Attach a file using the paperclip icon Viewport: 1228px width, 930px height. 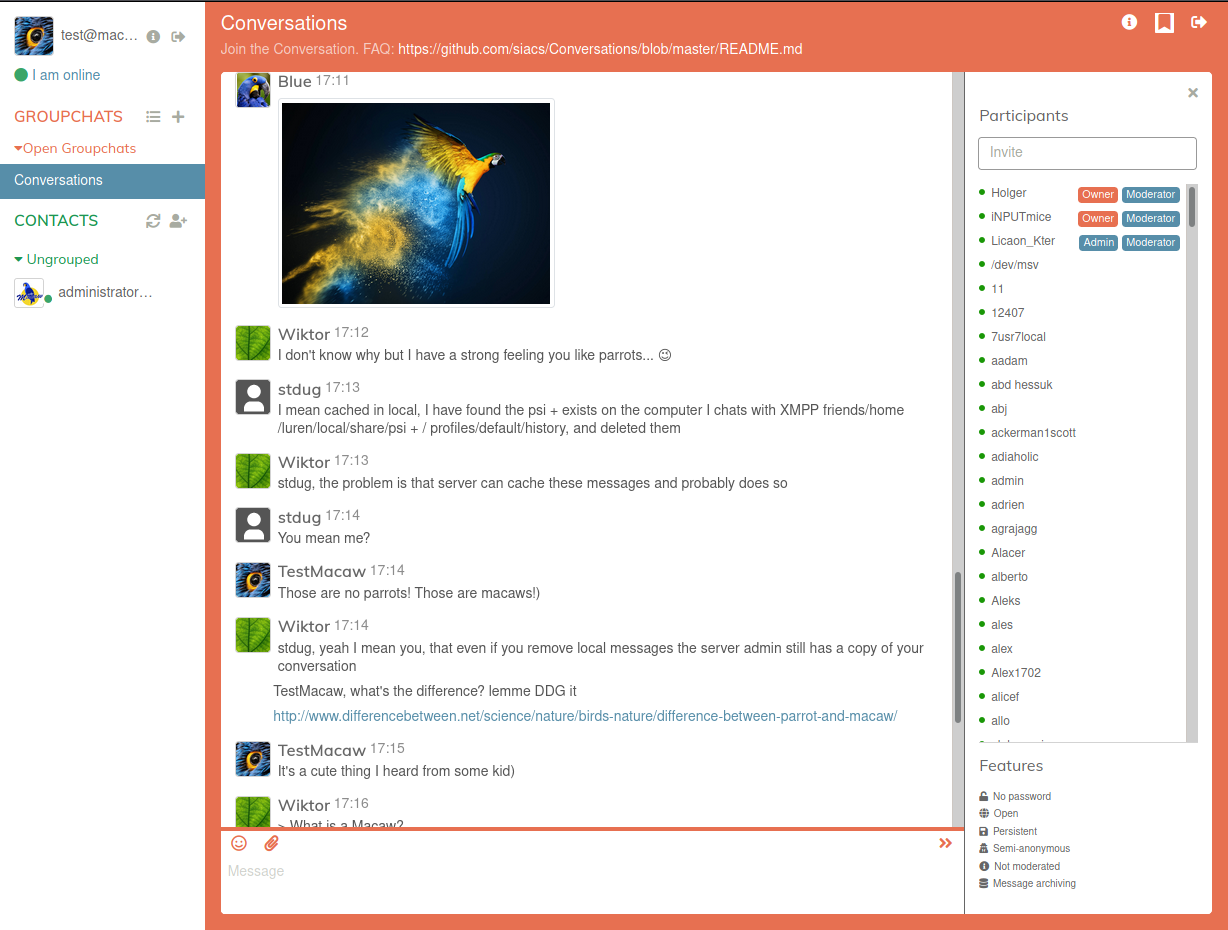(271, 843)
